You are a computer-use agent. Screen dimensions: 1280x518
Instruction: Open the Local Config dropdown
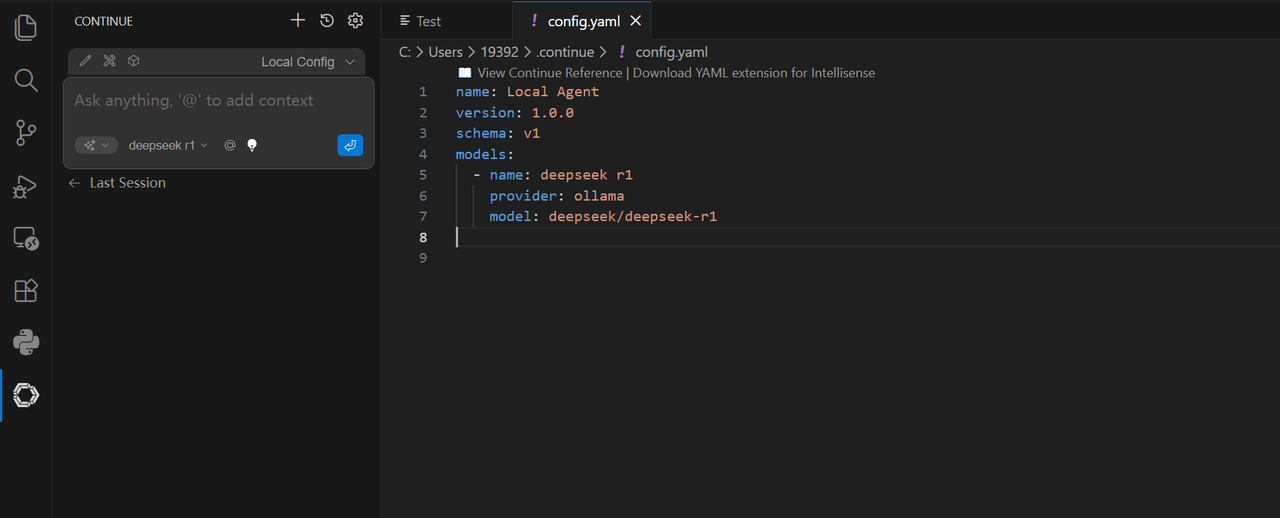[x=308, y=62]
